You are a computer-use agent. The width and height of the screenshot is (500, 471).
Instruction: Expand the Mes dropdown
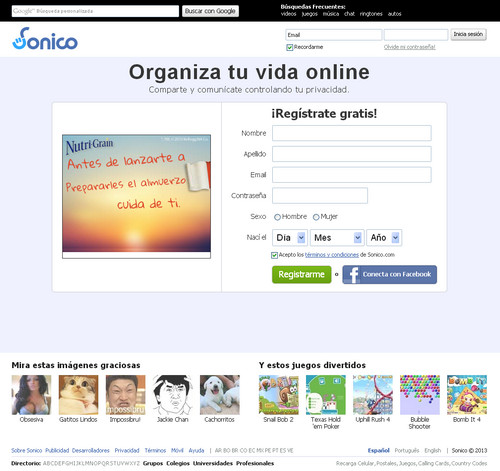click(x=337, y=238)
